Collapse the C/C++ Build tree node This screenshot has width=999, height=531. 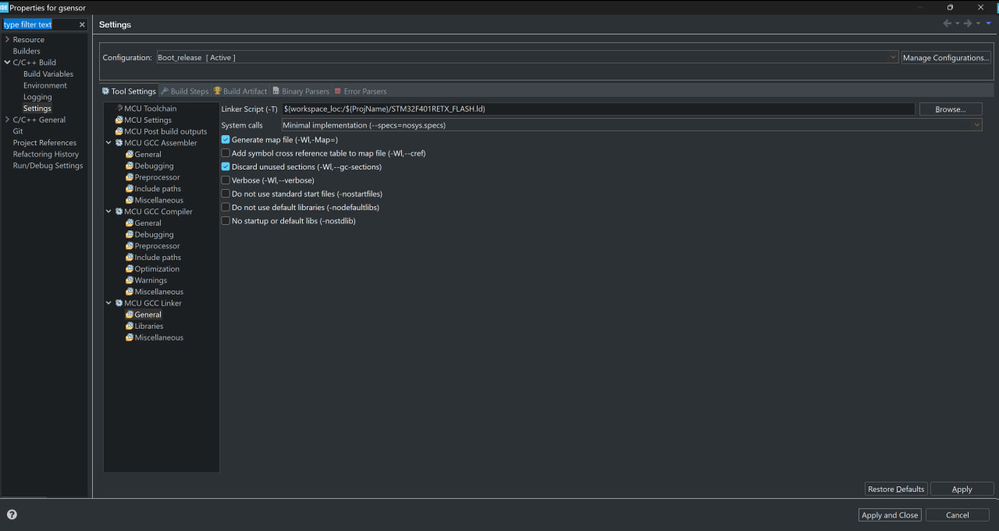(7, 62)
